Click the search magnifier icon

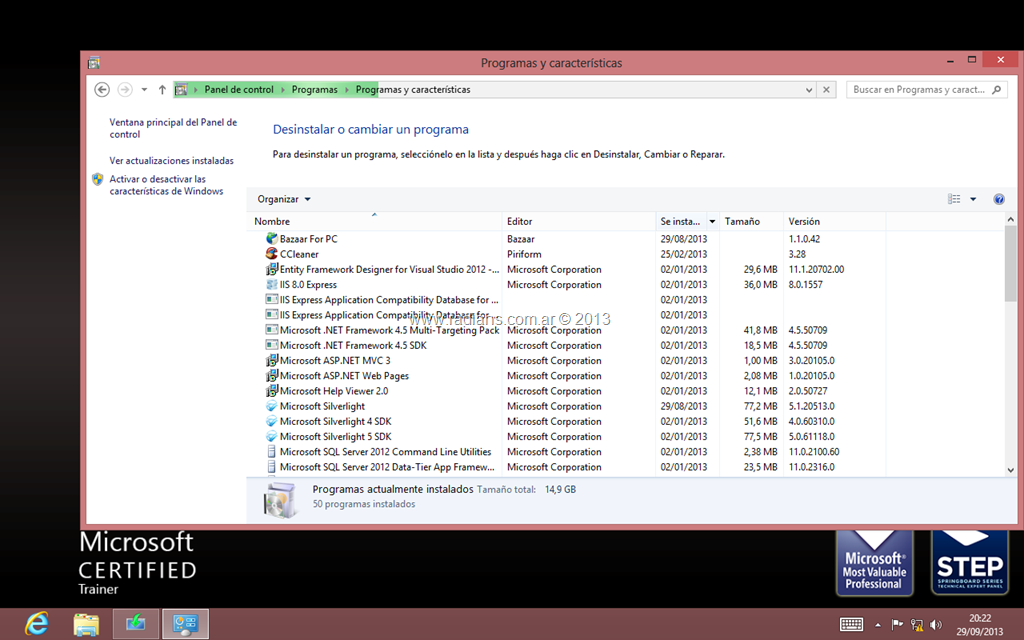tap(996, 90)
